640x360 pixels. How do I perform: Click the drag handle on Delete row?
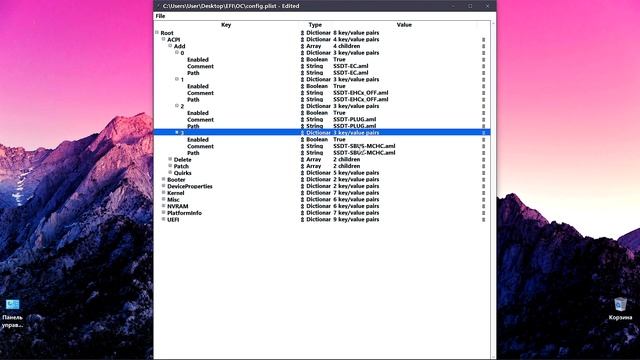pyautogui.click(x=484, y=160)
